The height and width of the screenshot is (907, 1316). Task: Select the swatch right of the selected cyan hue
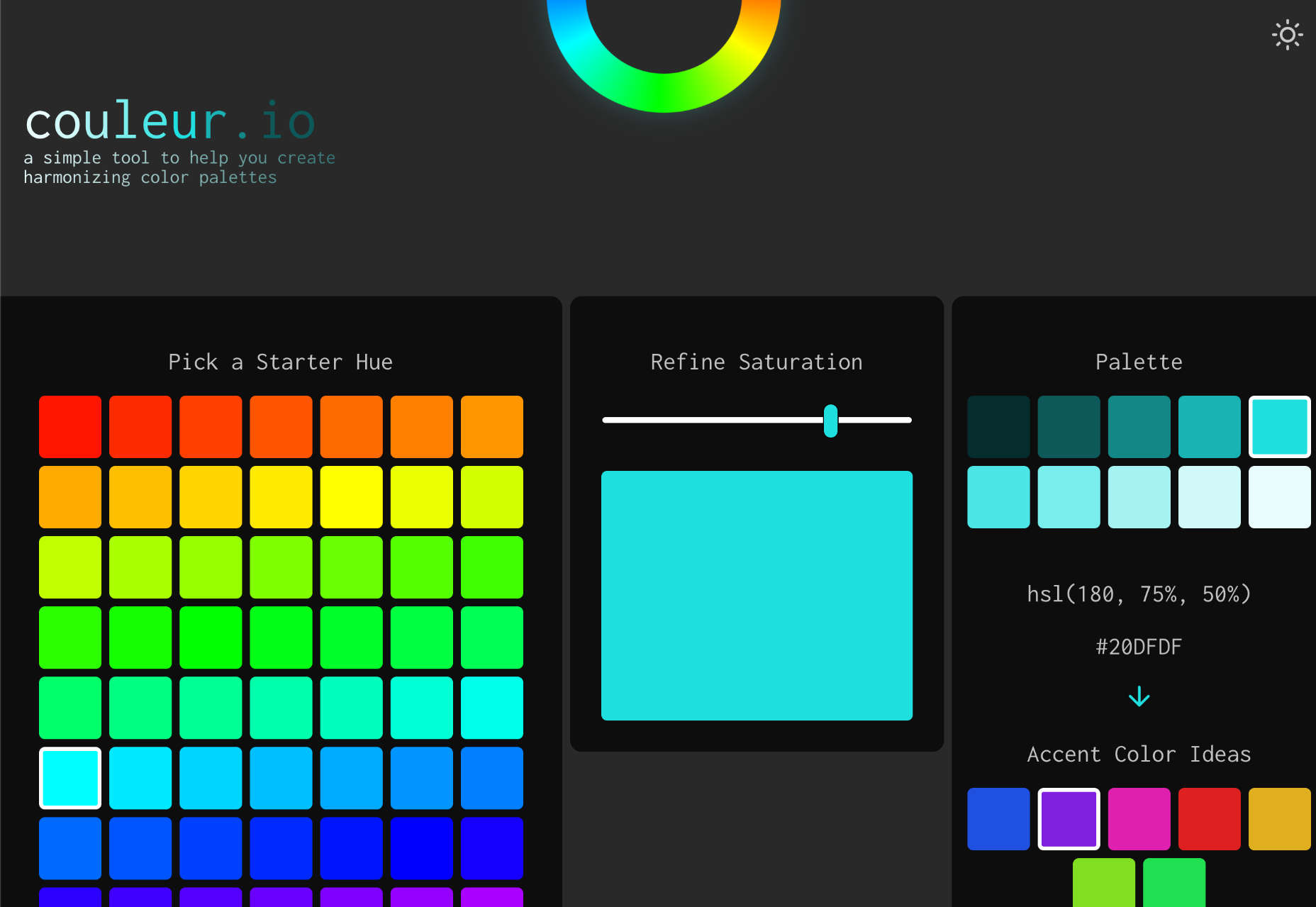(140, 778)
